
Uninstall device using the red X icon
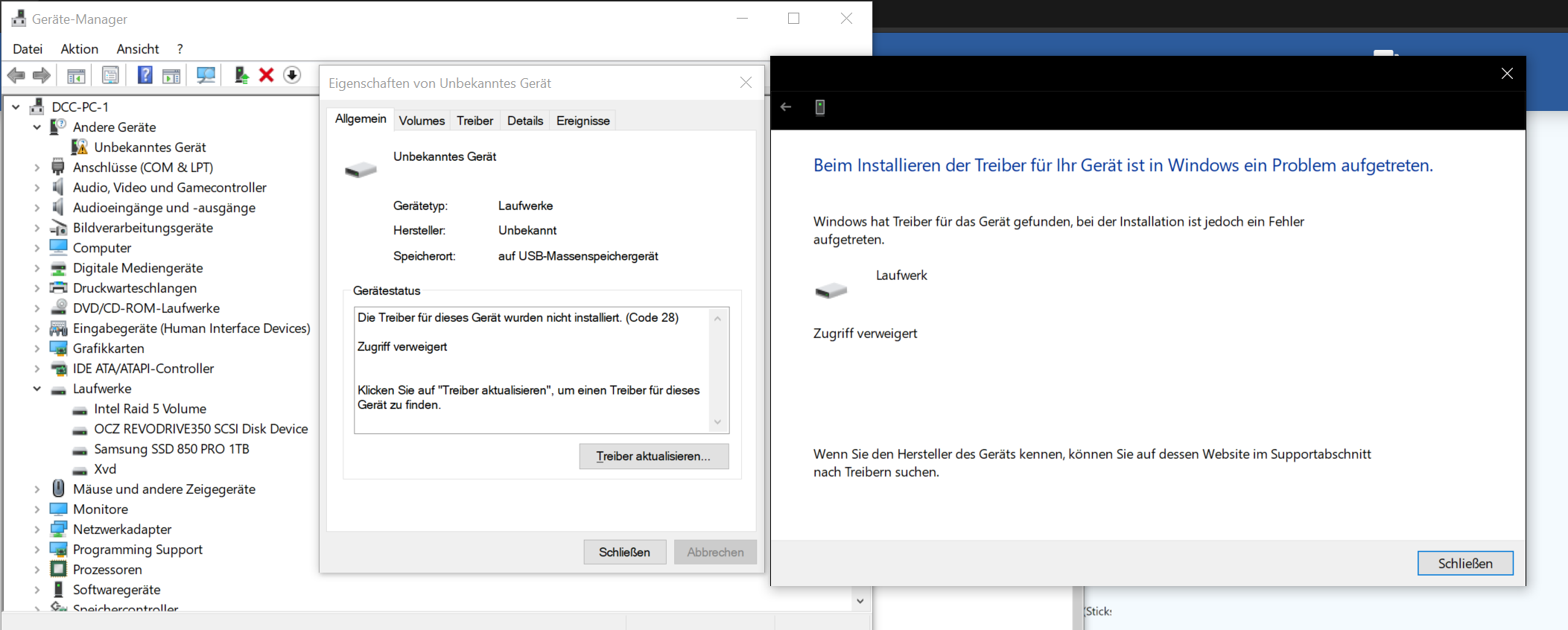pyautogui.click(x=266, y=75)
